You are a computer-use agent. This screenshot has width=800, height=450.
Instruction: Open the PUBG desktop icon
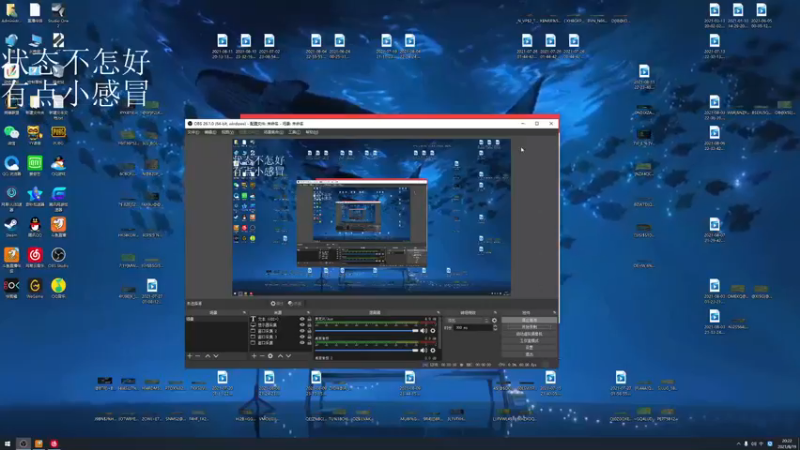[59, 135]
